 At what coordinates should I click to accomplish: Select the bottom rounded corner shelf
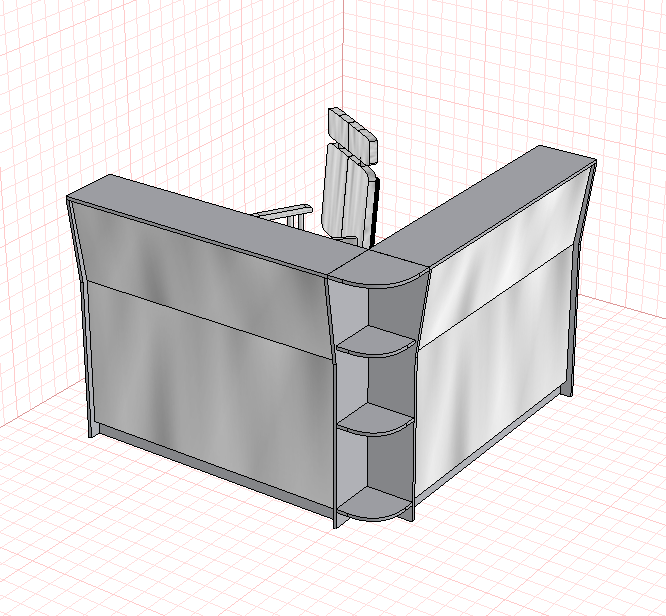click(x=375, y=505)
